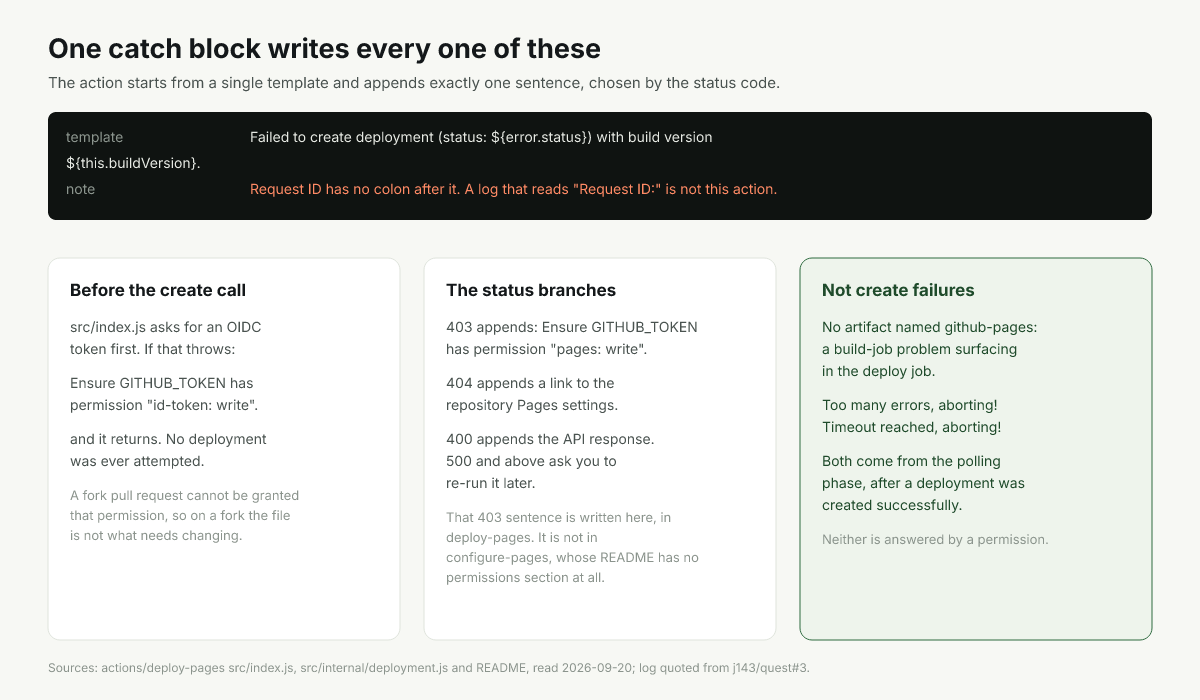Viewport: 1200px width, 700px height.
Task: Click the grey note "That 403 sentence is written here"
Action: point(572,547)
